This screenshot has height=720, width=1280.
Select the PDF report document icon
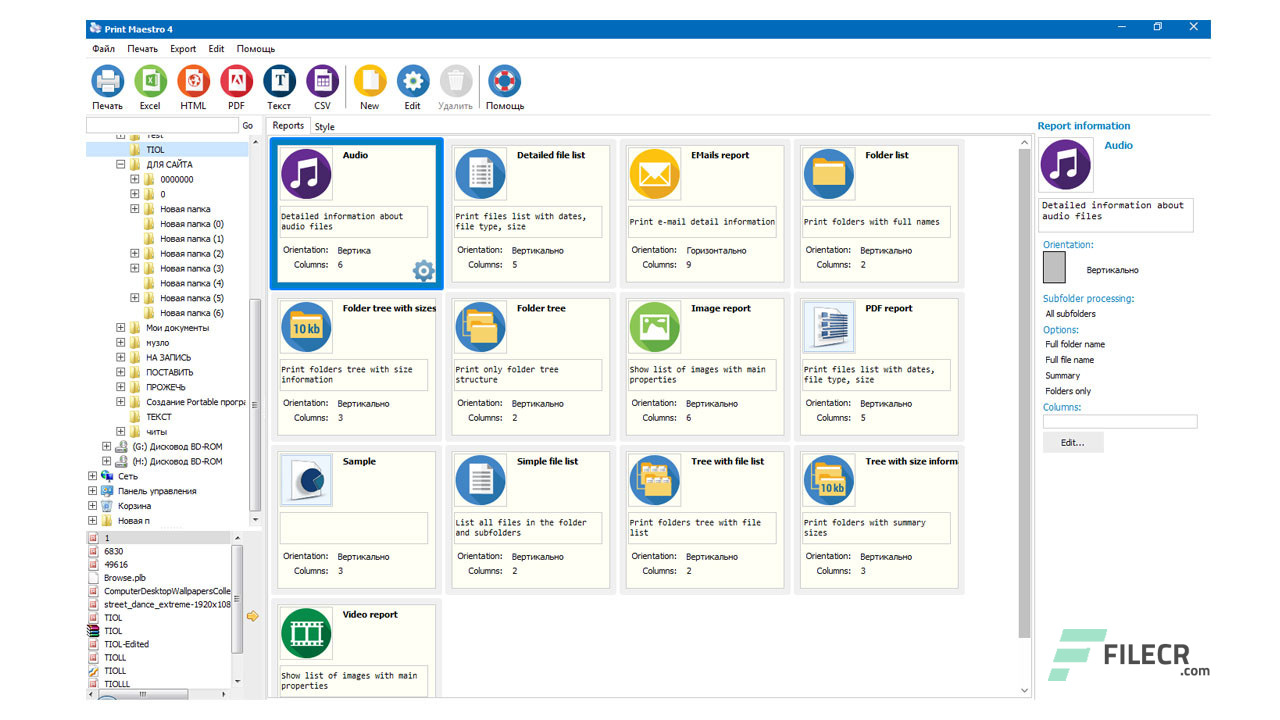828,326
